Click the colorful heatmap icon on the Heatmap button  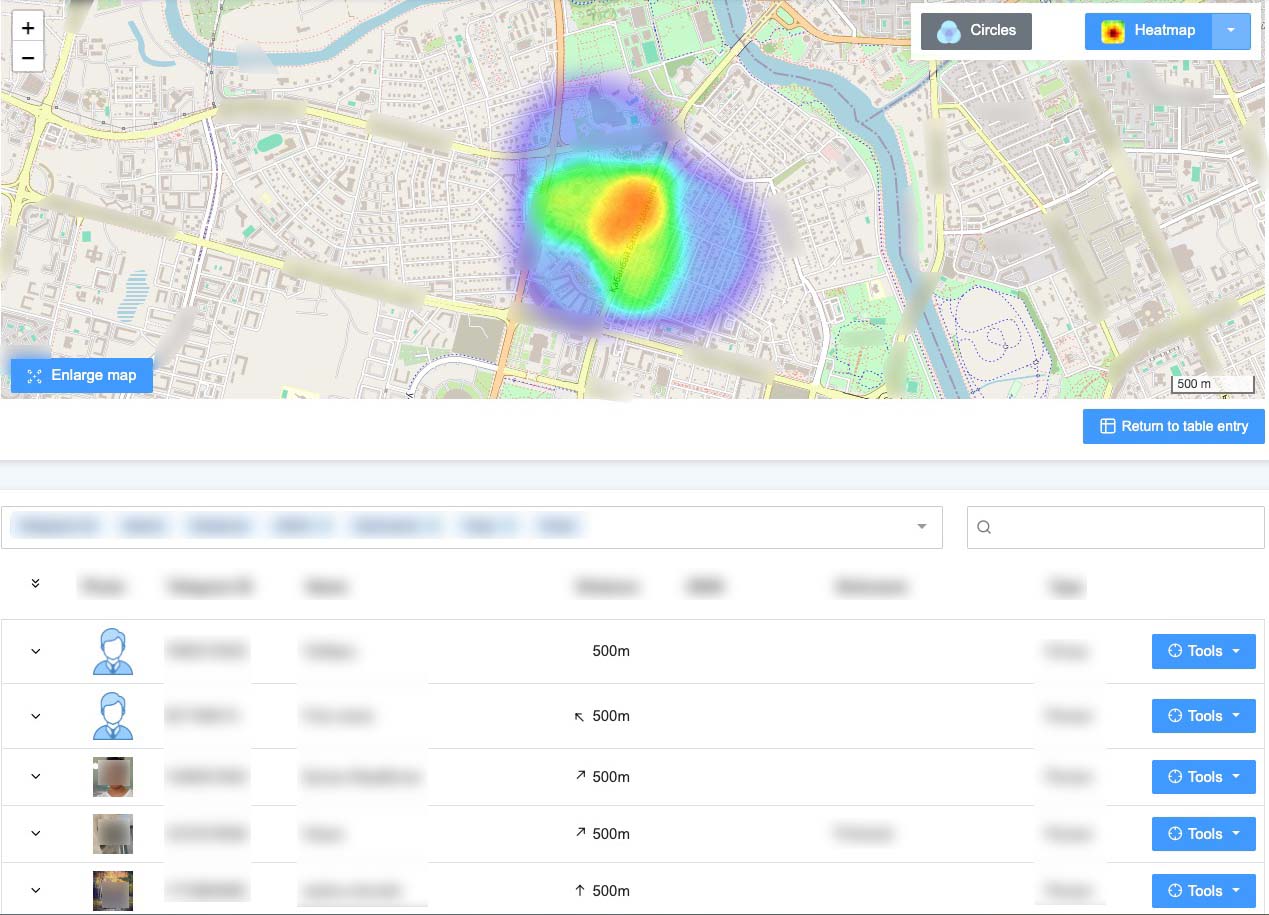coord(1113,31)
